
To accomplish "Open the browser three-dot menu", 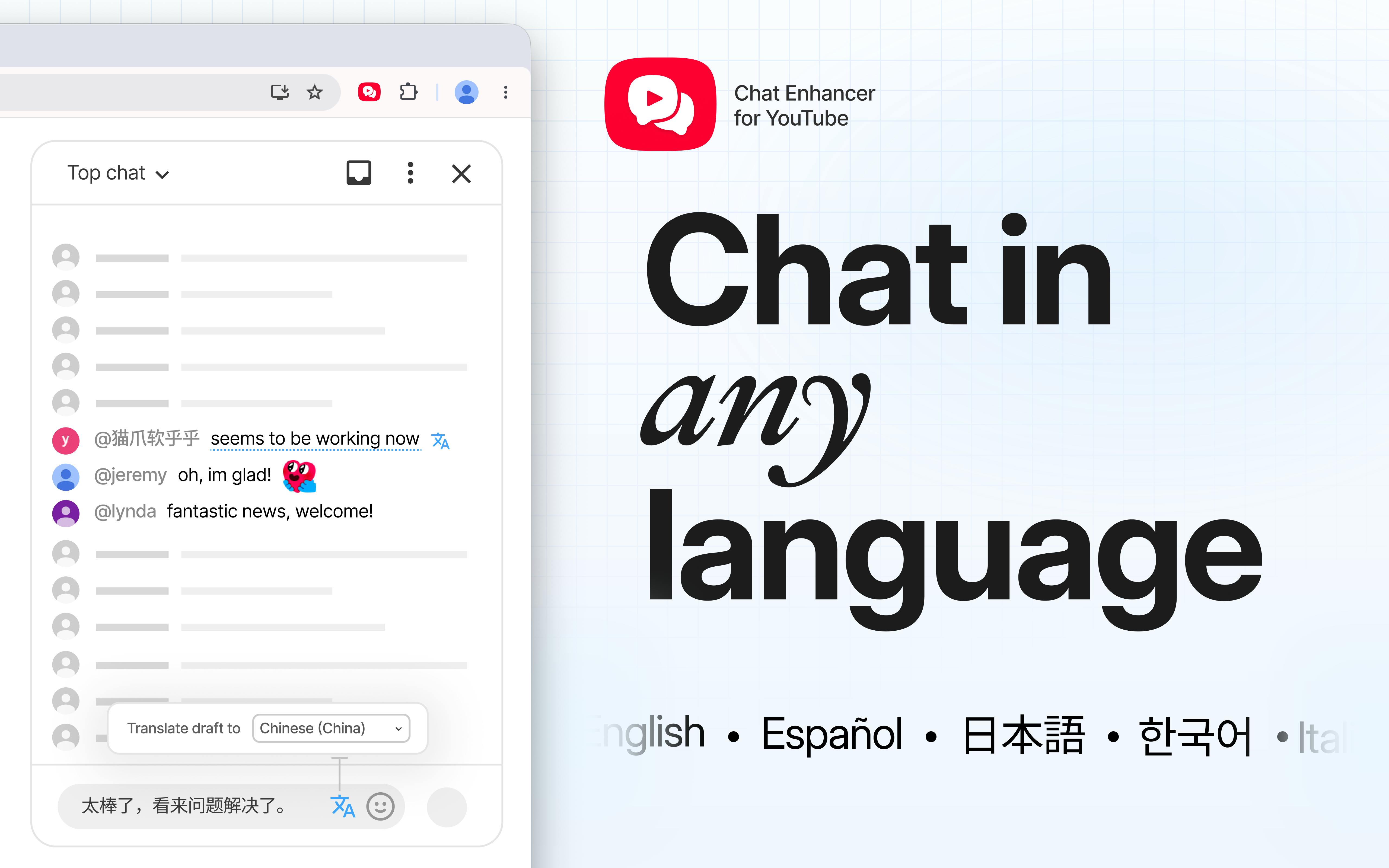I will [x=505, y=92].
